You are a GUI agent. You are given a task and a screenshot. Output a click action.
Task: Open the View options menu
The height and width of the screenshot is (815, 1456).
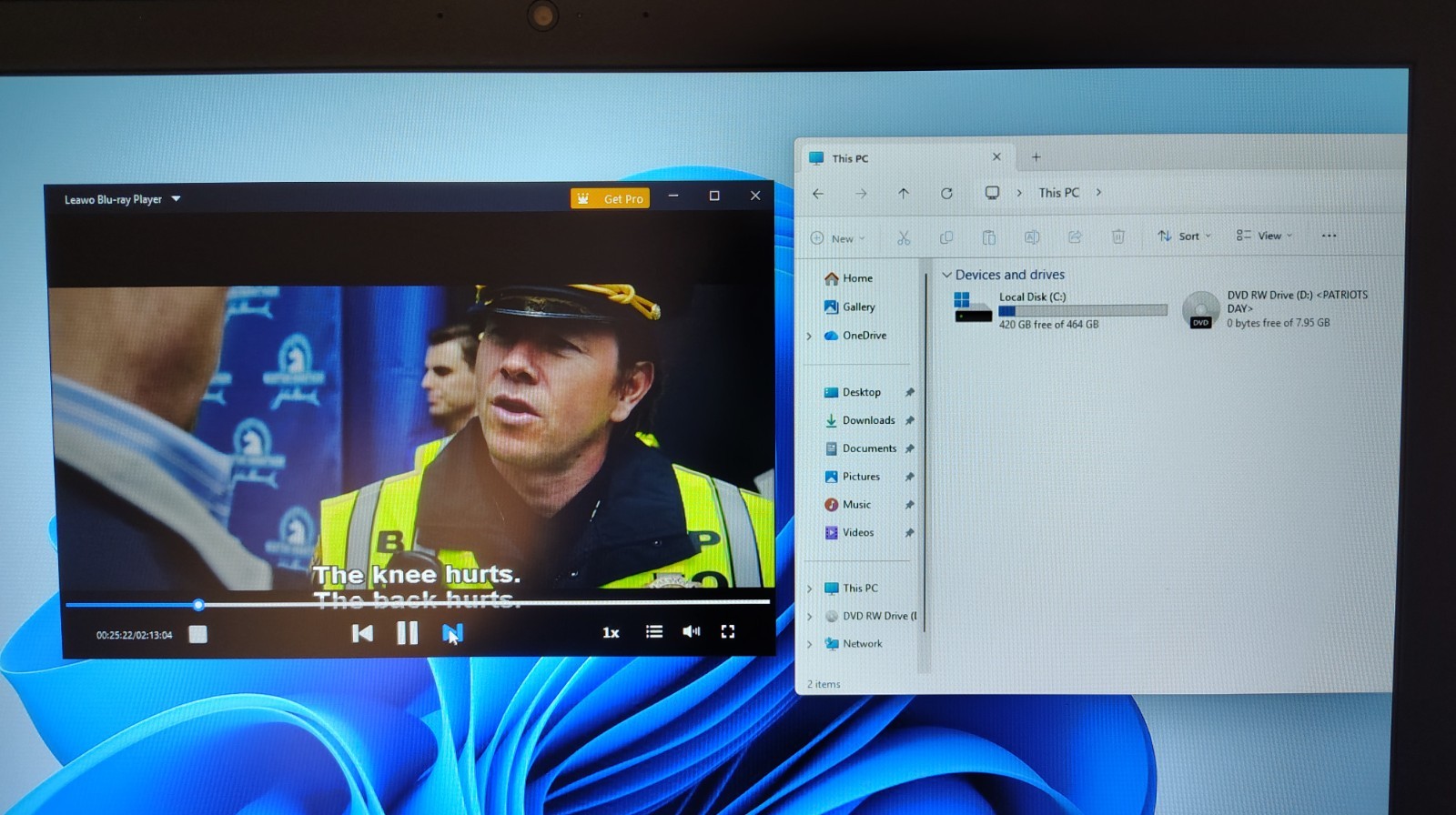(x=1264, y=236)
